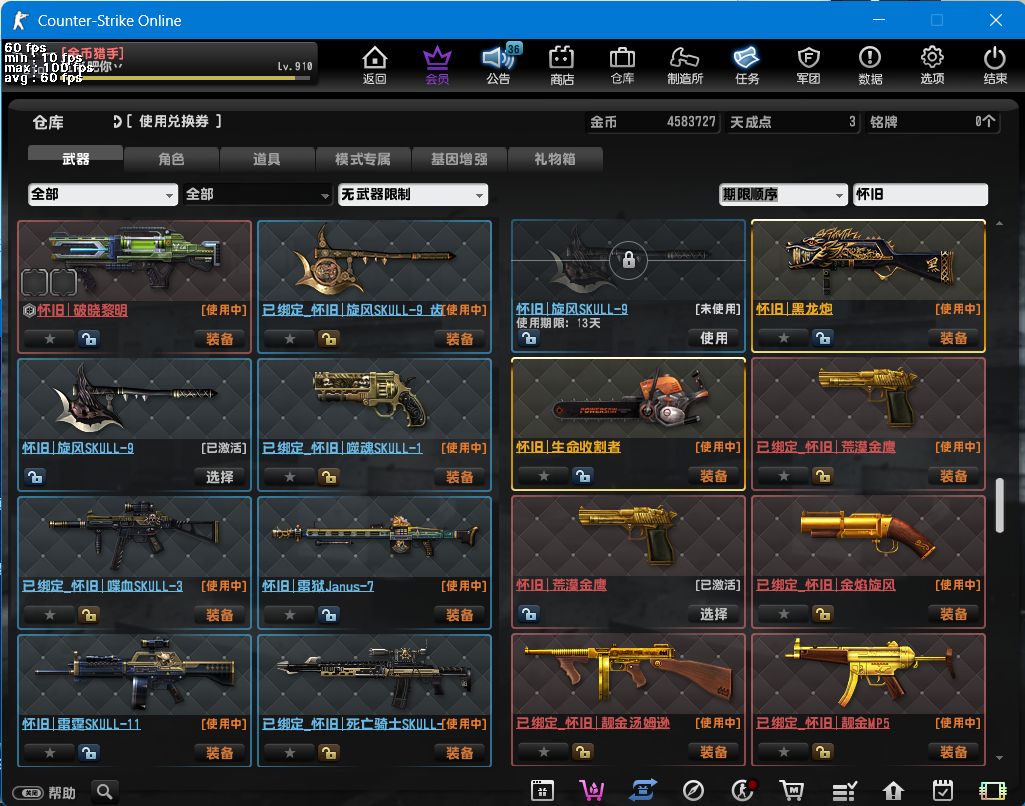This screenshot has width=1025, height=806.
Task: Toggle the lock on 靓金汤姆逊
Action: pos(582,752)
